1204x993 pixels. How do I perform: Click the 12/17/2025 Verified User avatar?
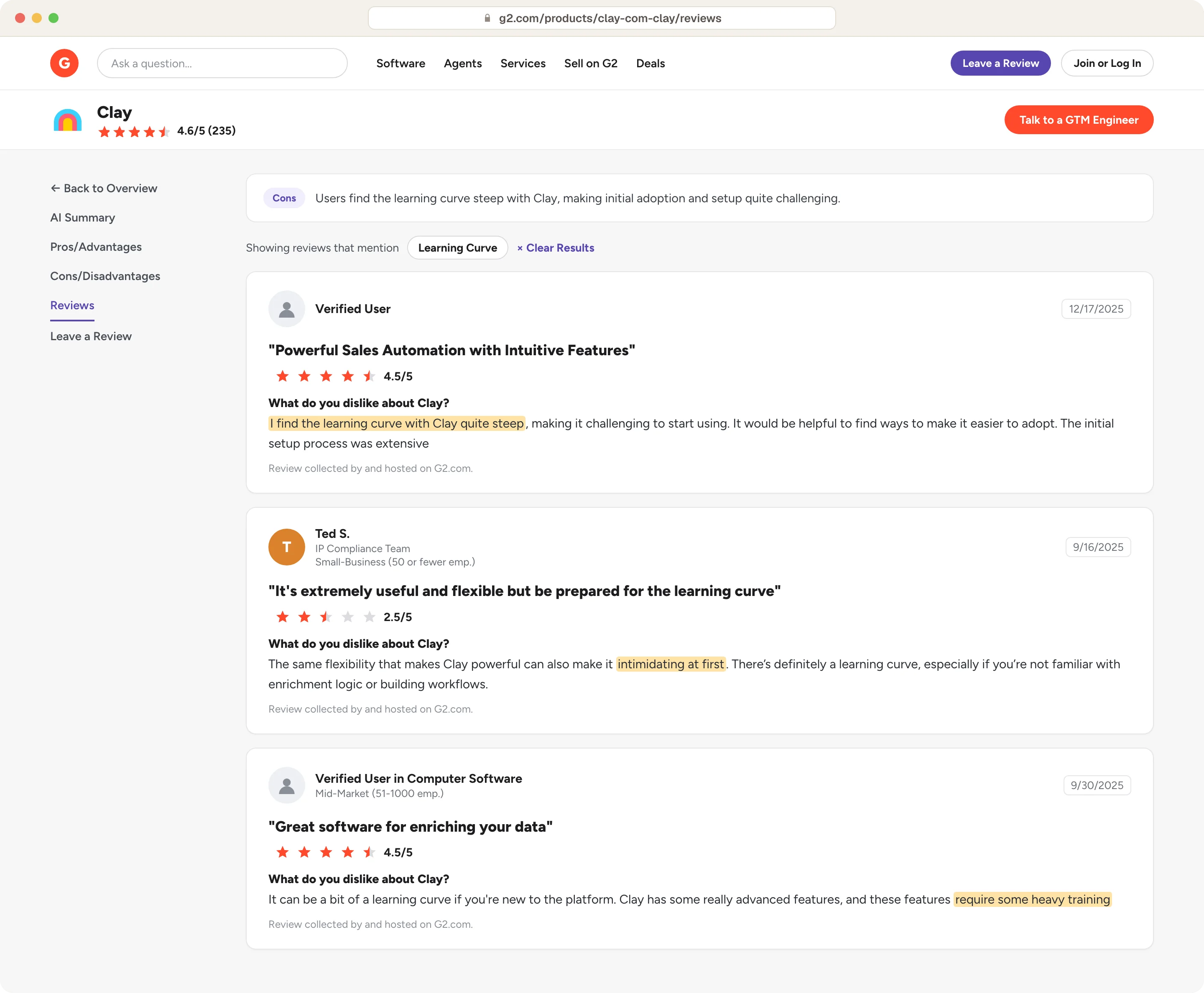click(287, 309)
